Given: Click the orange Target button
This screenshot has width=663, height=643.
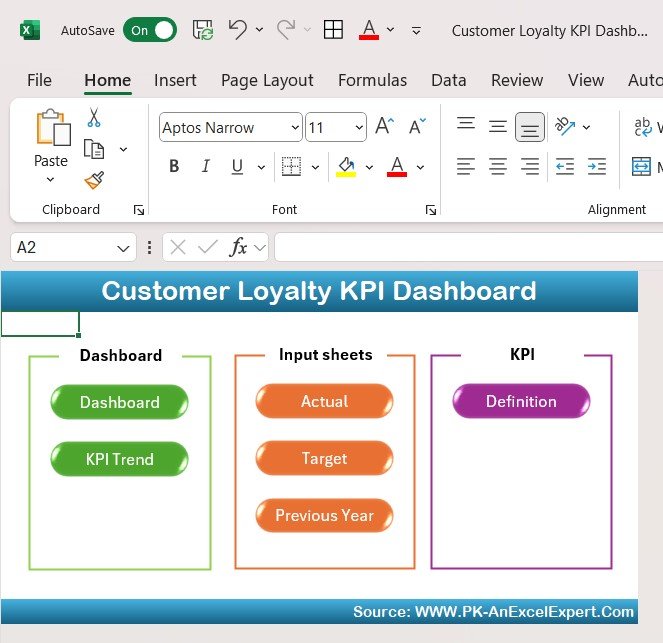Looking at the screenshot, I should [324, 458].
